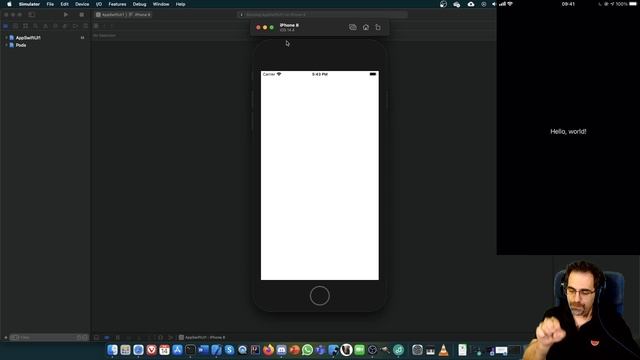Image resolution: width=640 pixels, height=360 pixels.
Task: Open the File menu
Action: [50, 4]
